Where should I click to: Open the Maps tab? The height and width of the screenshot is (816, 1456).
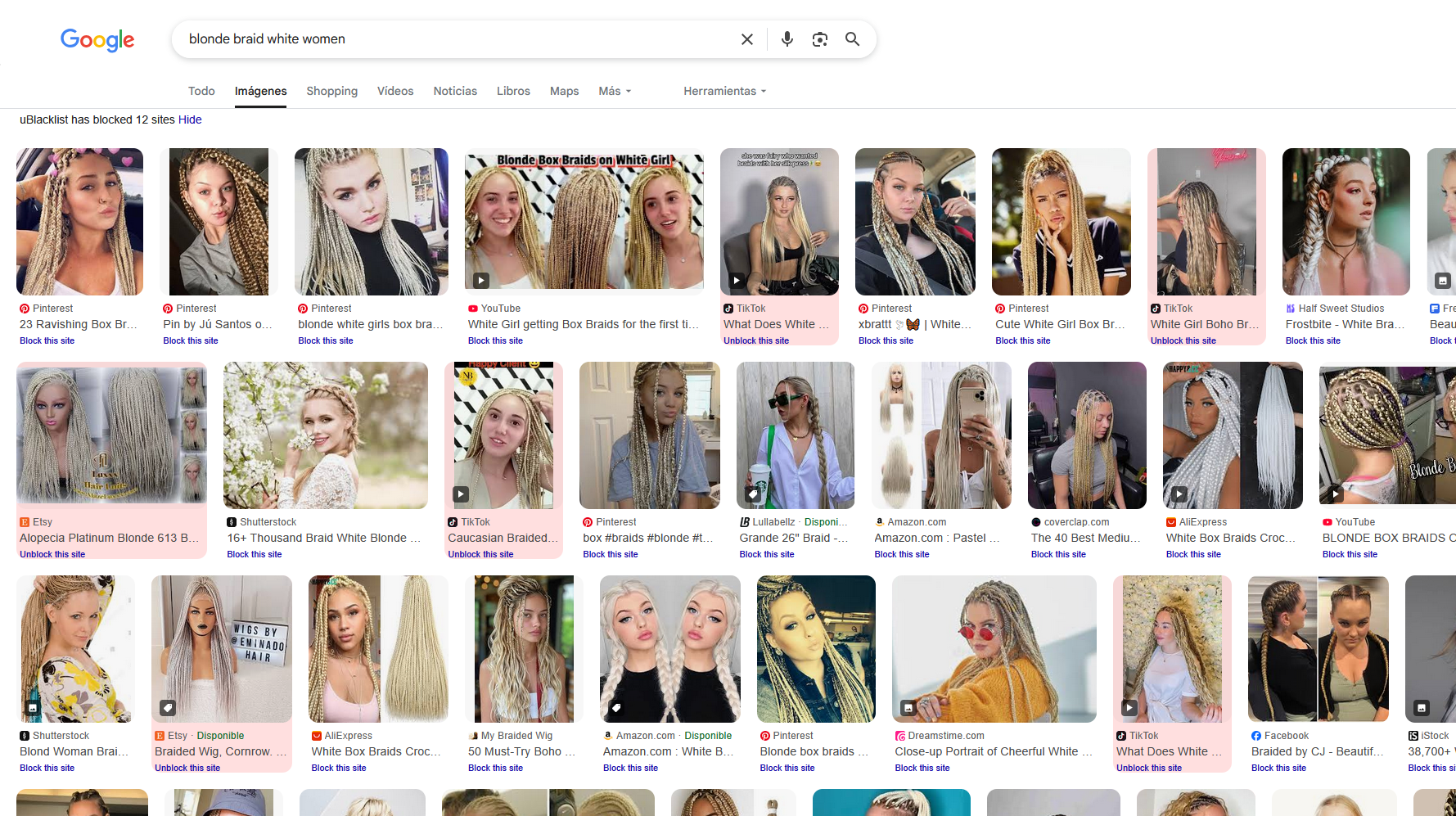564,91
